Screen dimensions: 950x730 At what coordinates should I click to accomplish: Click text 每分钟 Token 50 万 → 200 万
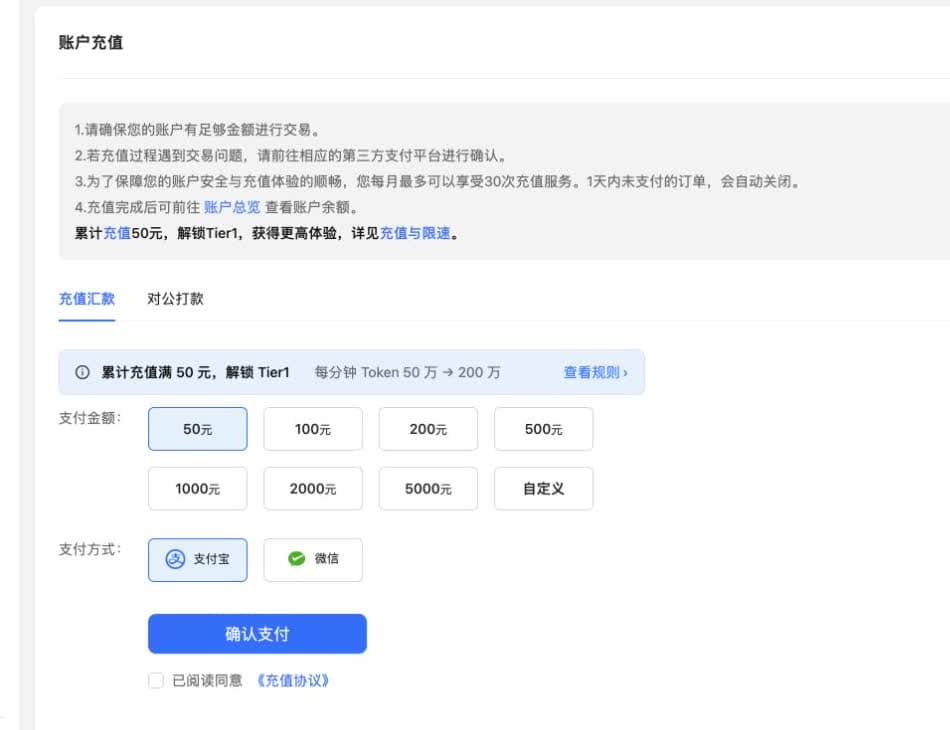pos(407,372)
